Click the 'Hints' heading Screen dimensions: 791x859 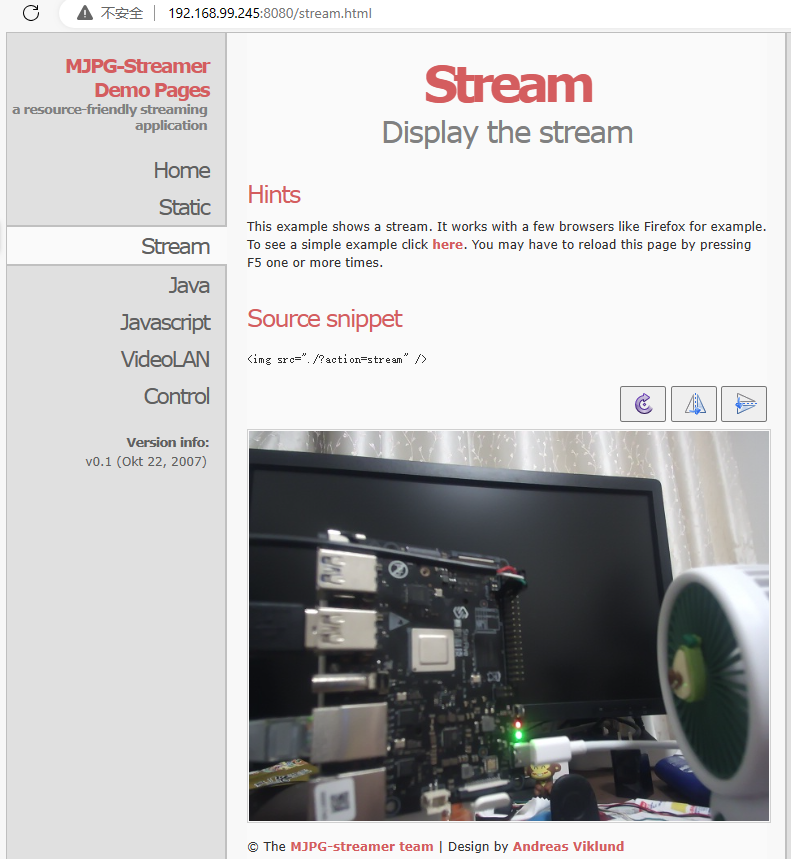[x=274, y=194]
